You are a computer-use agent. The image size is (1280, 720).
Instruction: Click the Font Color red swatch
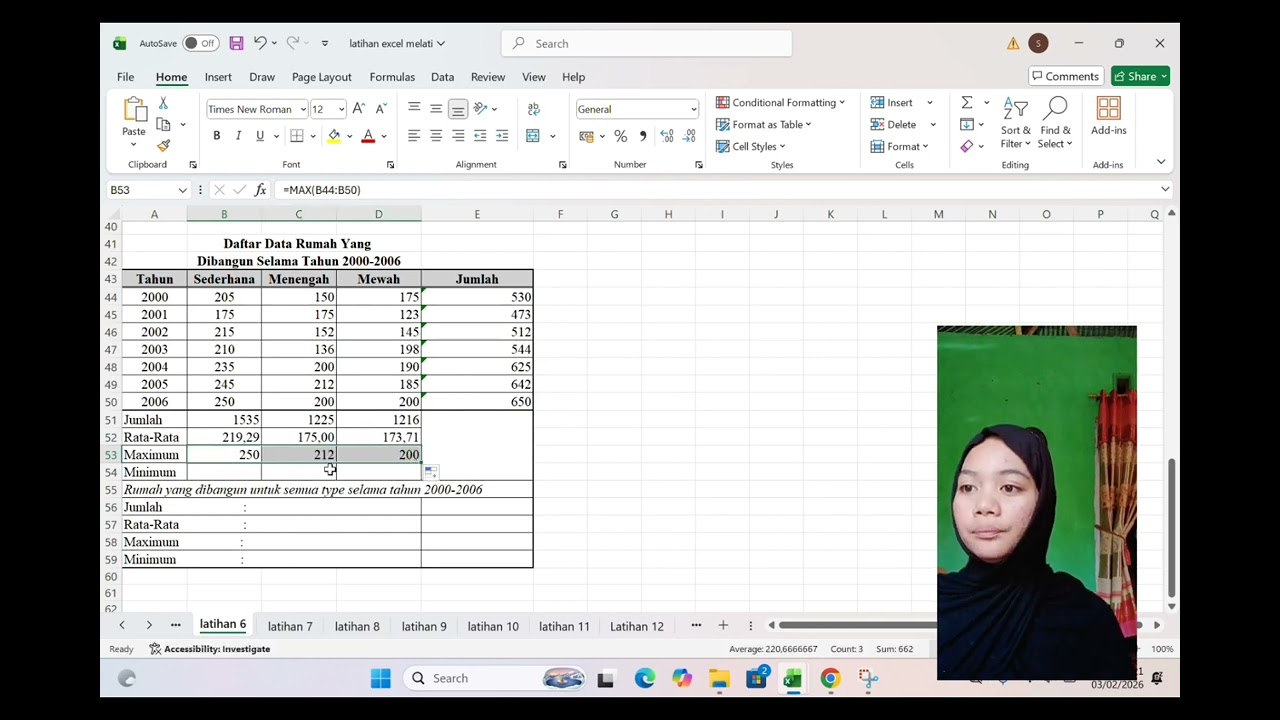coord(368,136)
